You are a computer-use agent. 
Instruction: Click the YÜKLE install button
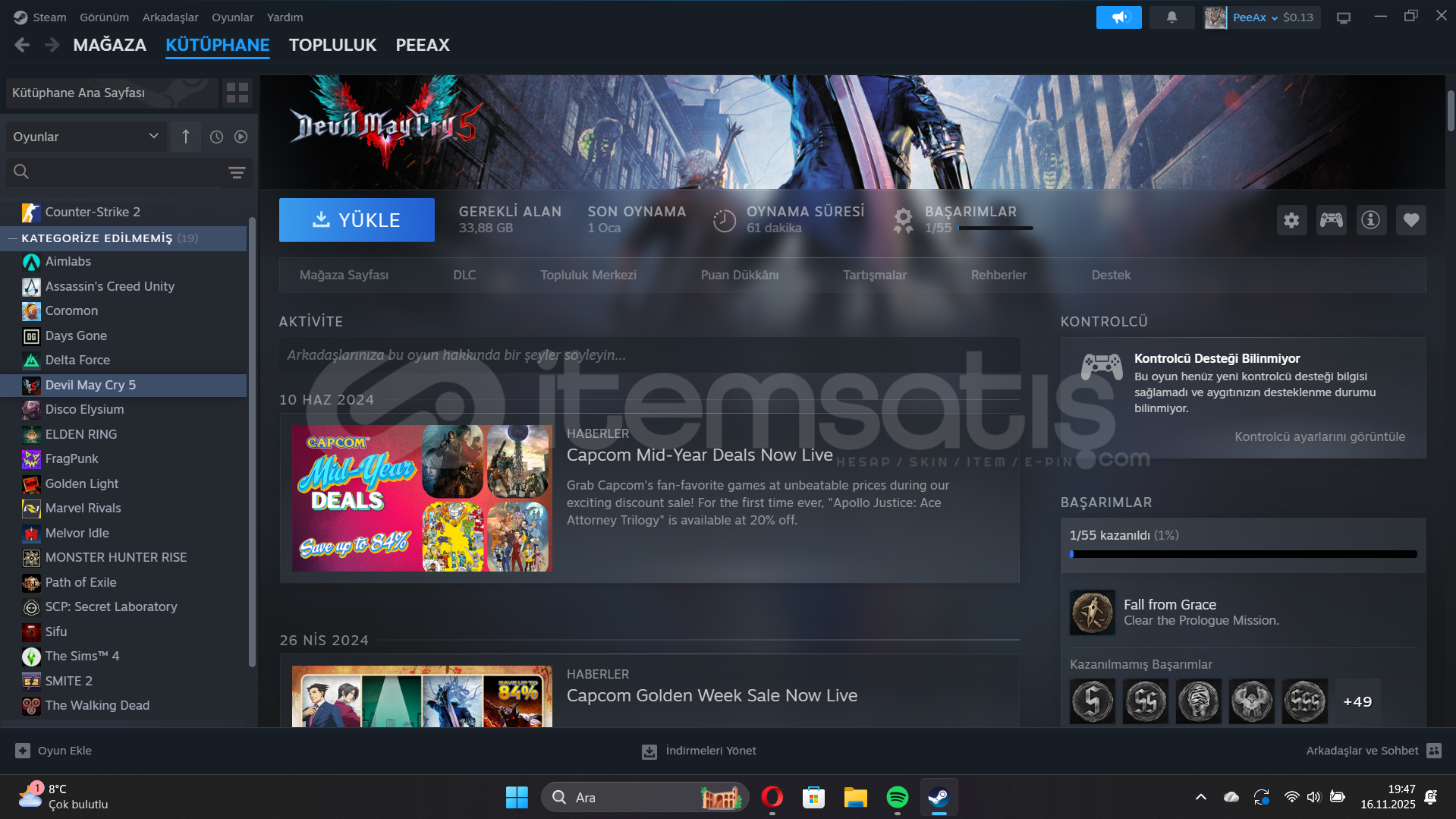(x=357, y=220)
